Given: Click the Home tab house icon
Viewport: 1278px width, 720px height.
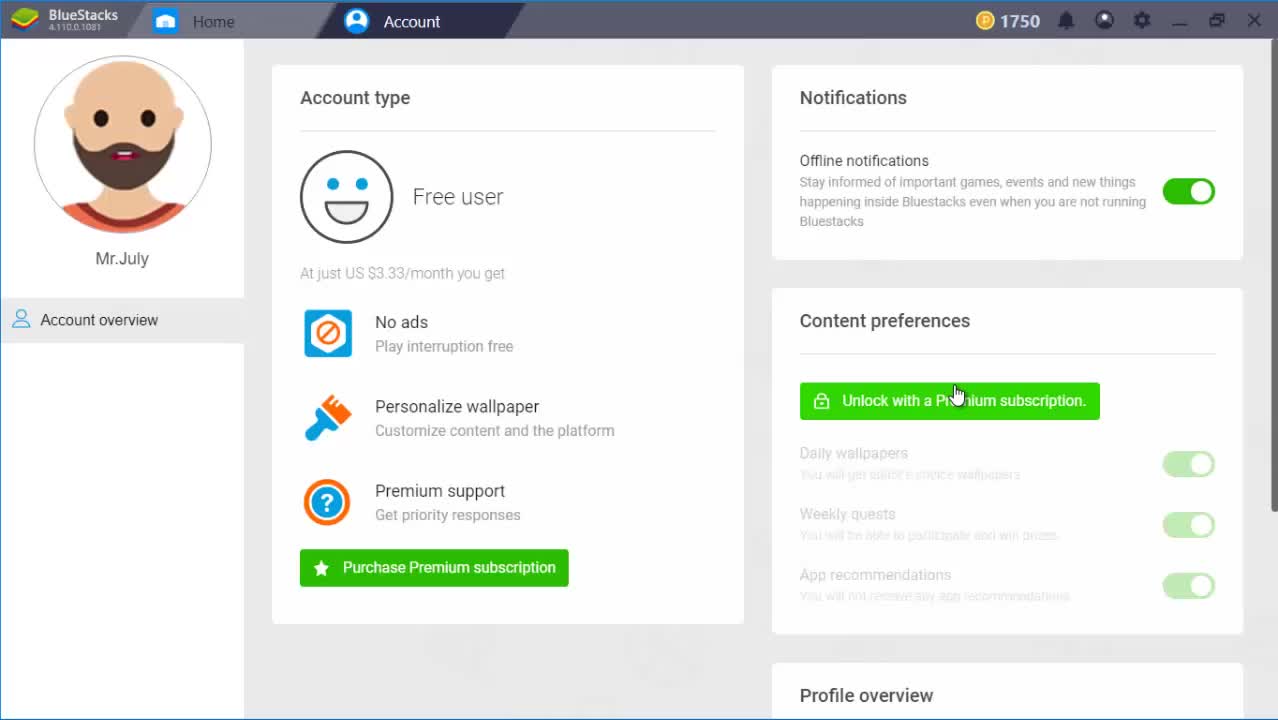Looking at the screenshot, I should 166,21.
